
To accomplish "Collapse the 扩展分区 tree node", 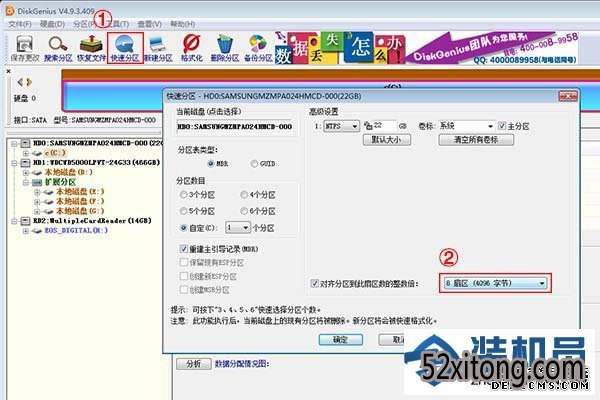I will (x=26, y=182).
